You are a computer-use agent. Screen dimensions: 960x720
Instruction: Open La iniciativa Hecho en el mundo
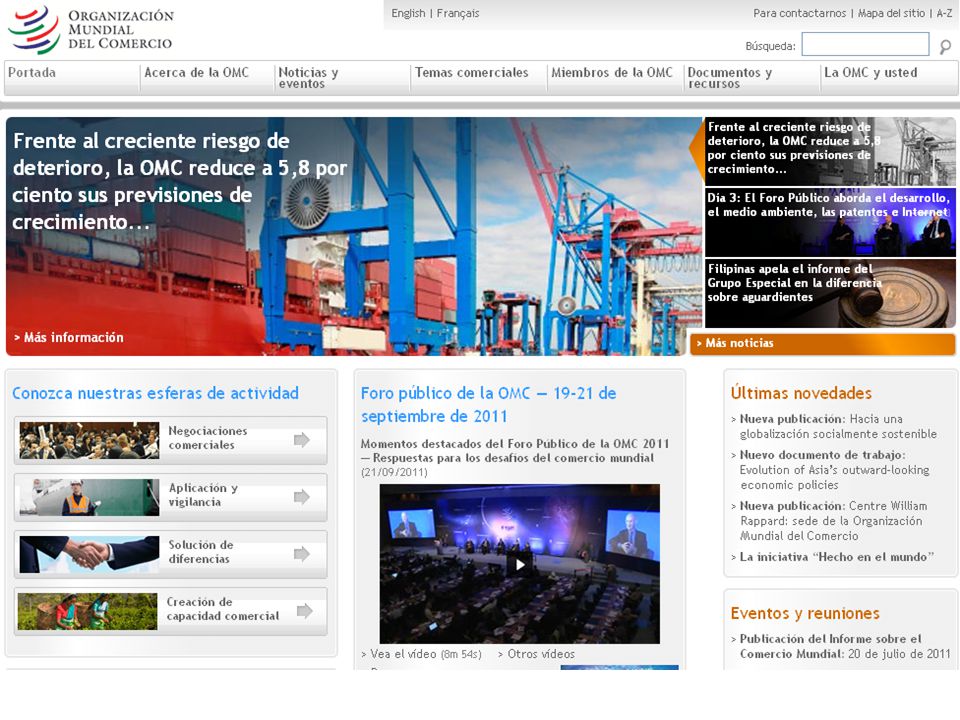pyautogui.click(x=836, y=557)
